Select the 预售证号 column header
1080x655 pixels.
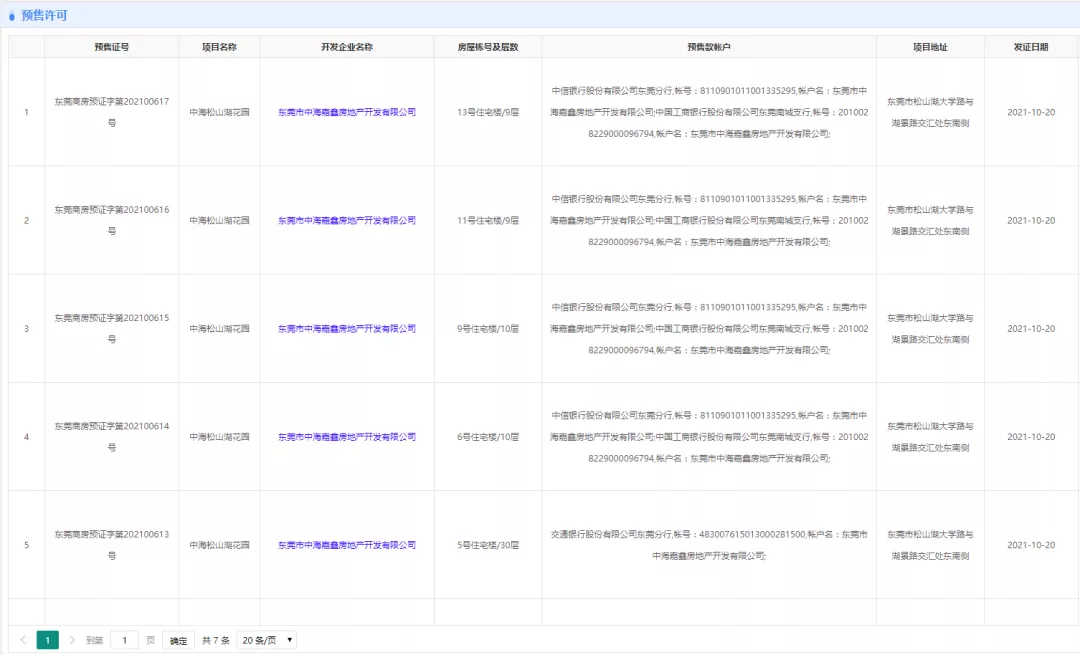tap(112, 47)
